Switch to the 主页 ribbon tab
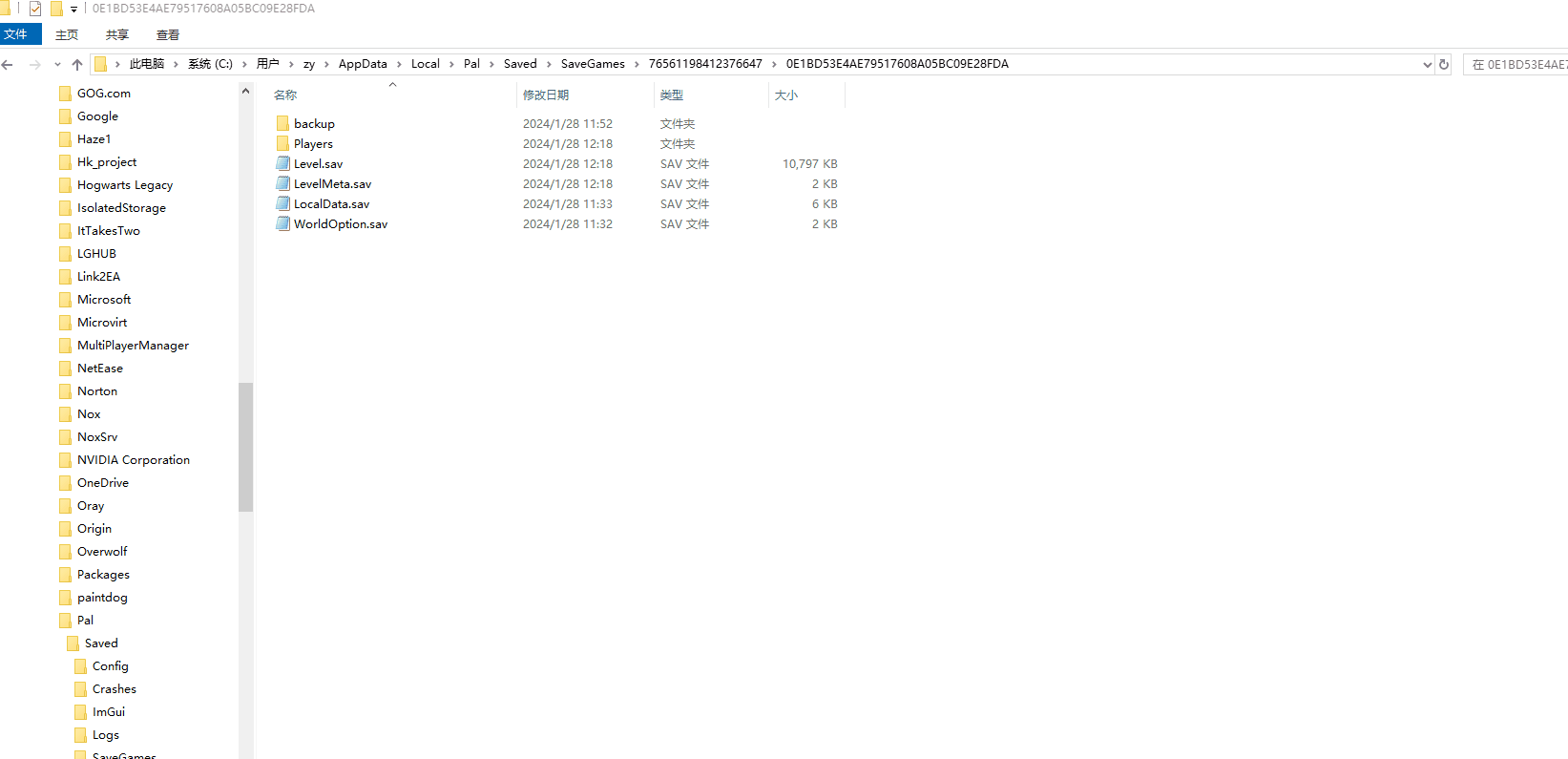The height and width of the screenshot is (759, 1568). pos(67,35)
